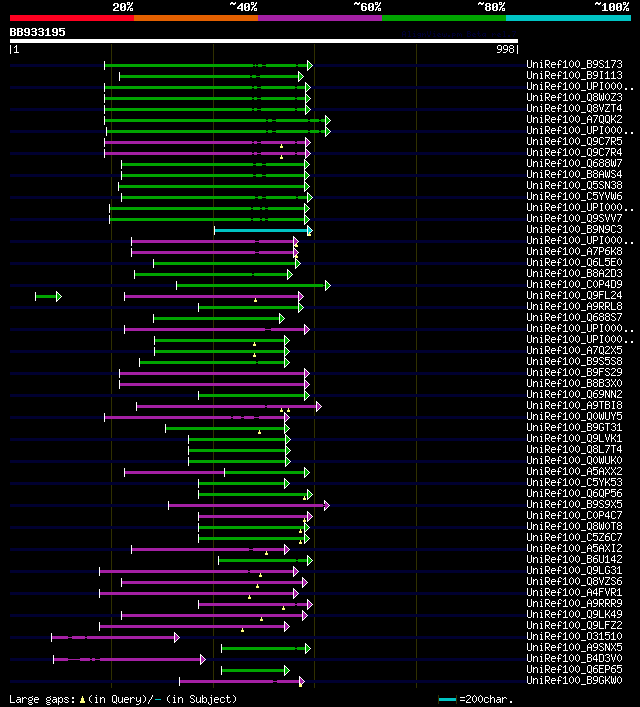Select the label UniRef100_Q9SVV7
The height and width of the screenshot is (707, 640).
pos(574,218)
